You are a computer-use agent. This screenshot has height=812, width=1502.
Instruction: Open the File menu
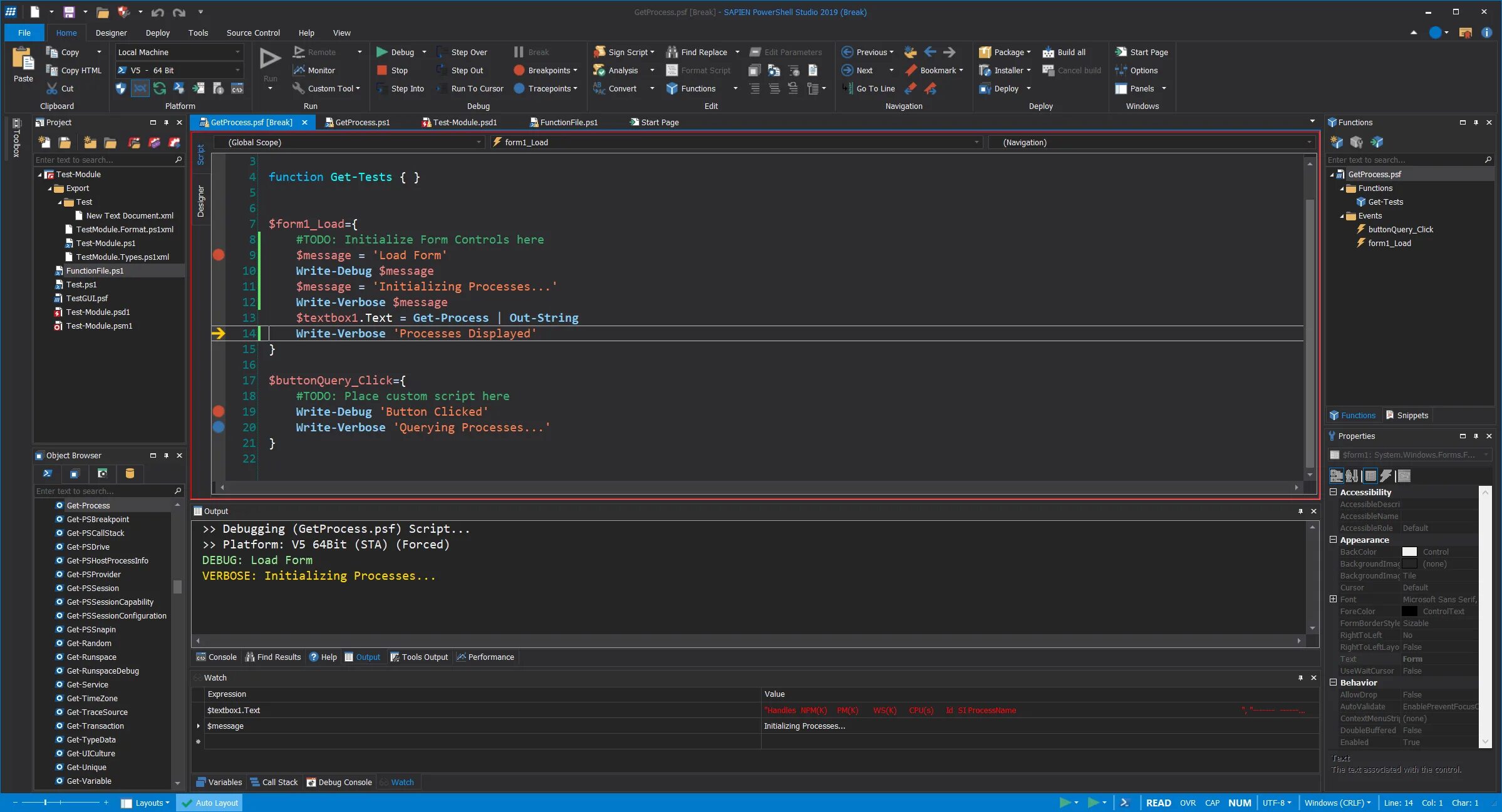tap(24, 33)
